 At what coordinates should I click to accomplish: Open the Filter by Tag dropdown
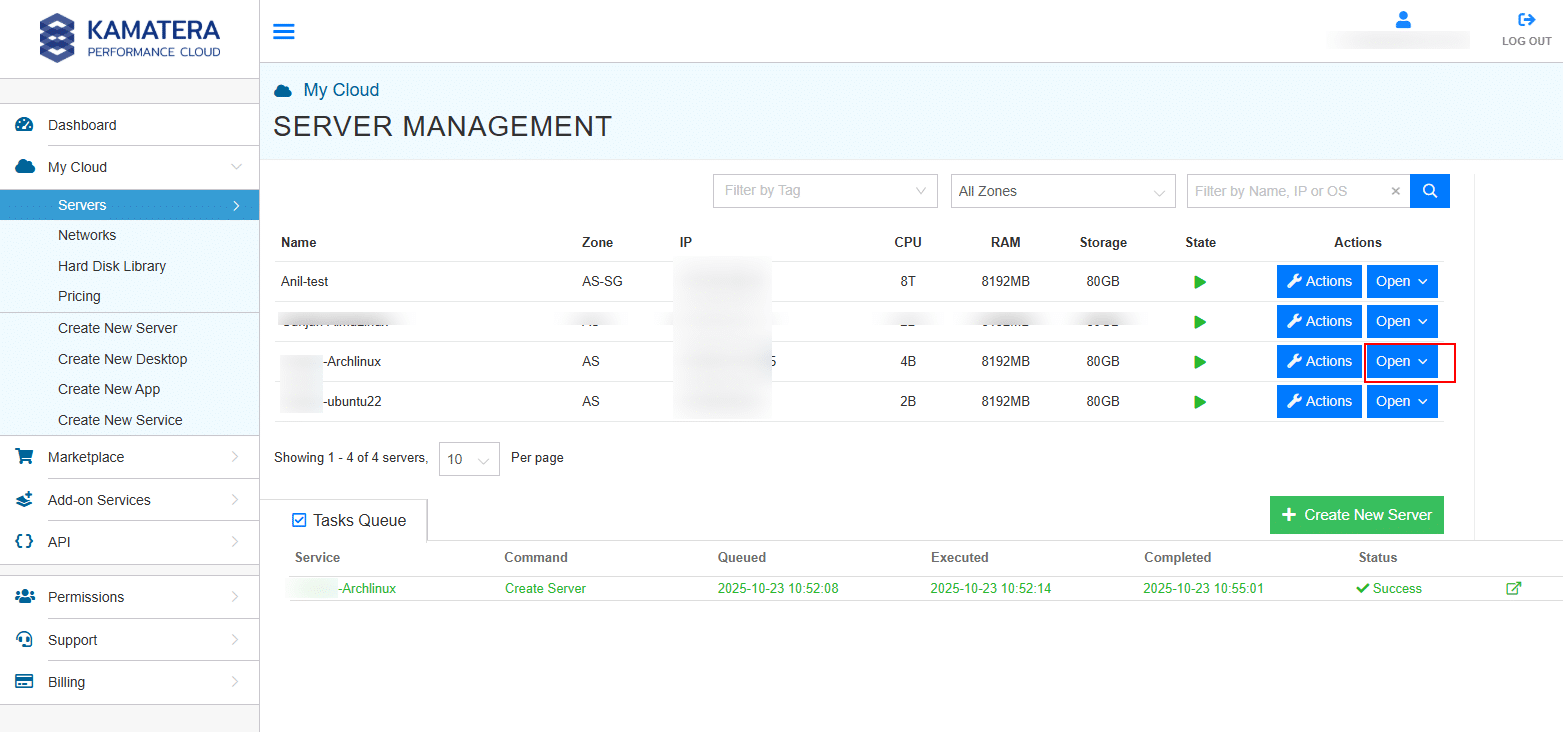pos(824,191)
